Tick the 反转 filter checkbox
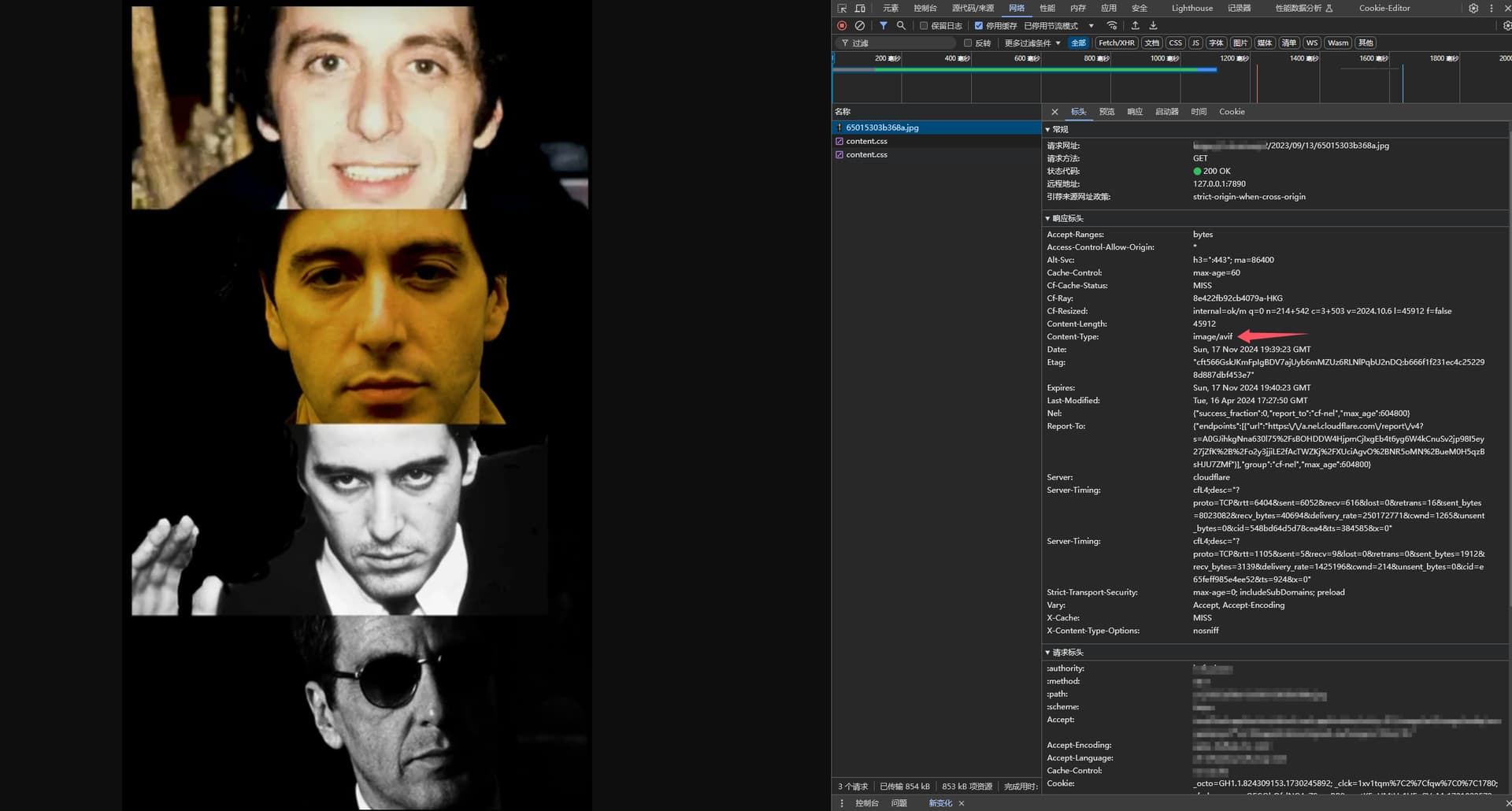Screen dimensions: 1512x811 968,43
